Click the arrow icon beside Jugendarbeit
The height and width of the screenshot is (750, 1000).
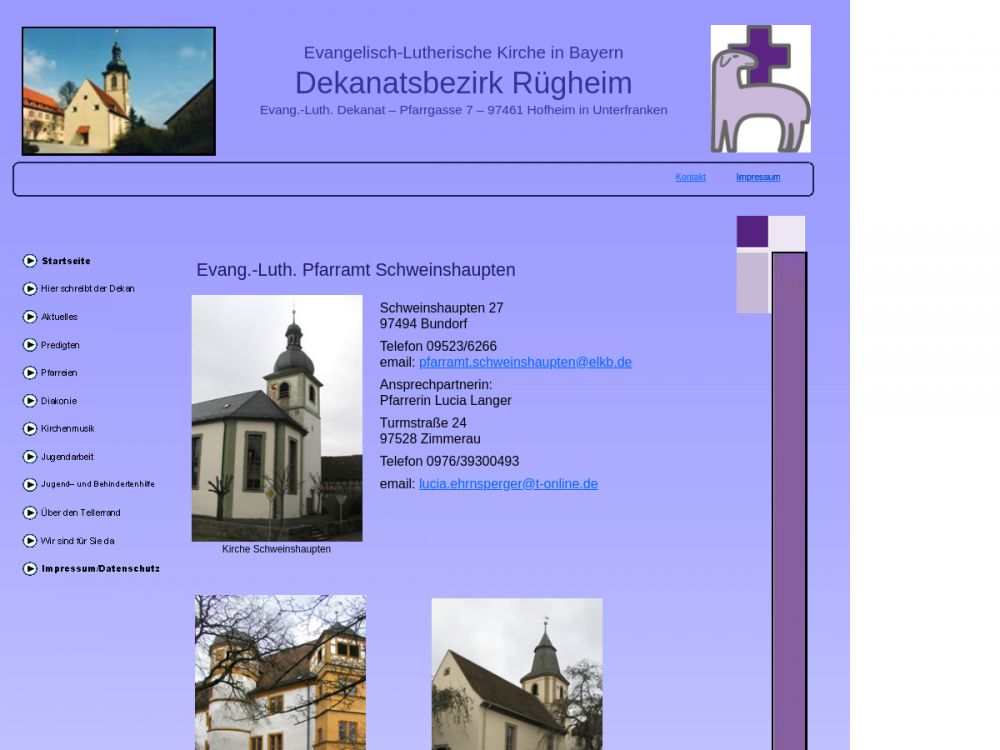[x=30, y=457]
